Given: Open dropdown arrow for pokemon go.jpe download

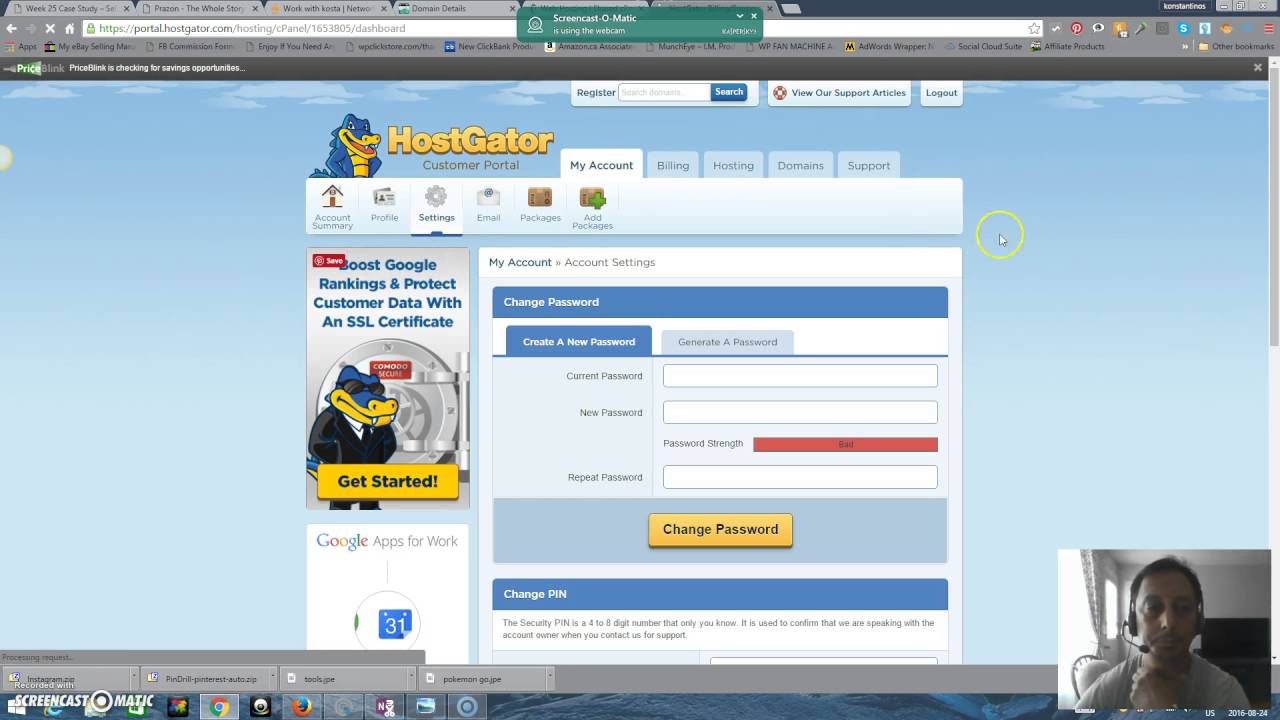Looking at the screenshot, I should point(549,679).
